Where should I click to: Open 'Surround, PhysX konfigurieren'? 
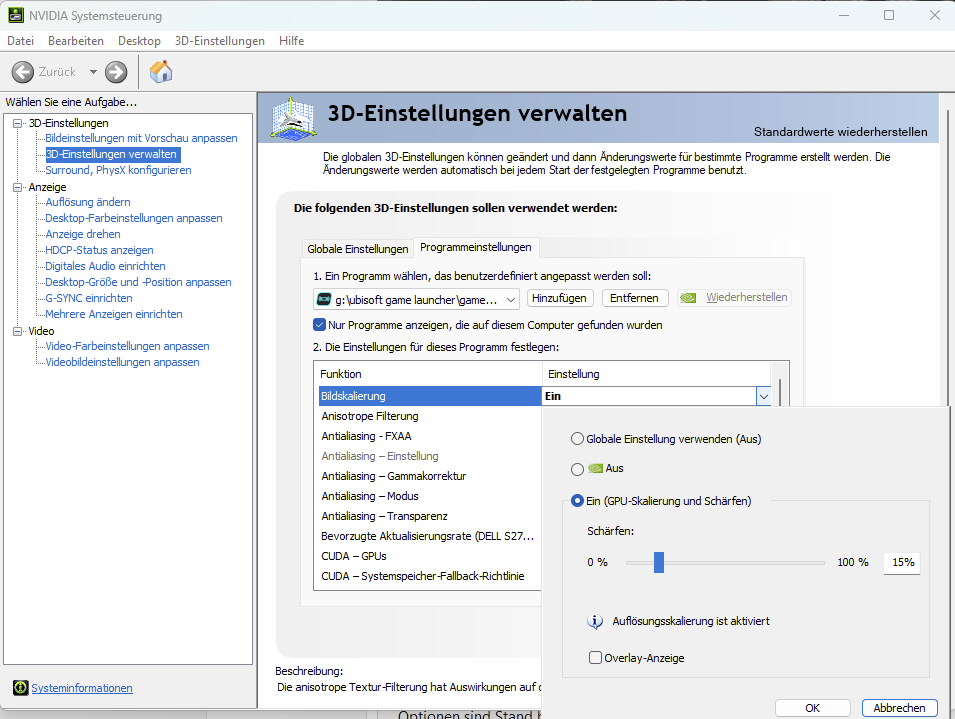coord(118,170)
